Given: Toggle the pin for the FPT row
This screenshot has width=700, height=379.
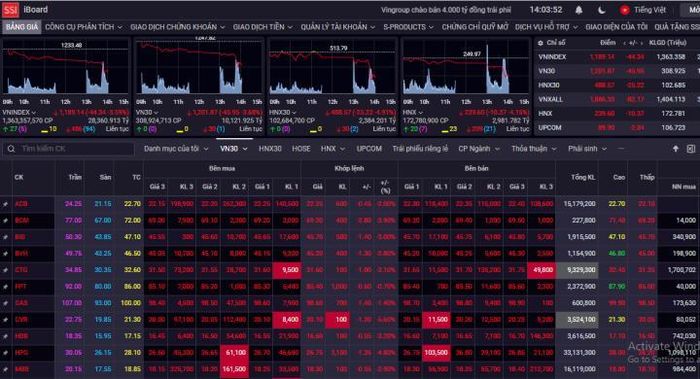Looking at the screenshot, I should (x=5, y=287).
